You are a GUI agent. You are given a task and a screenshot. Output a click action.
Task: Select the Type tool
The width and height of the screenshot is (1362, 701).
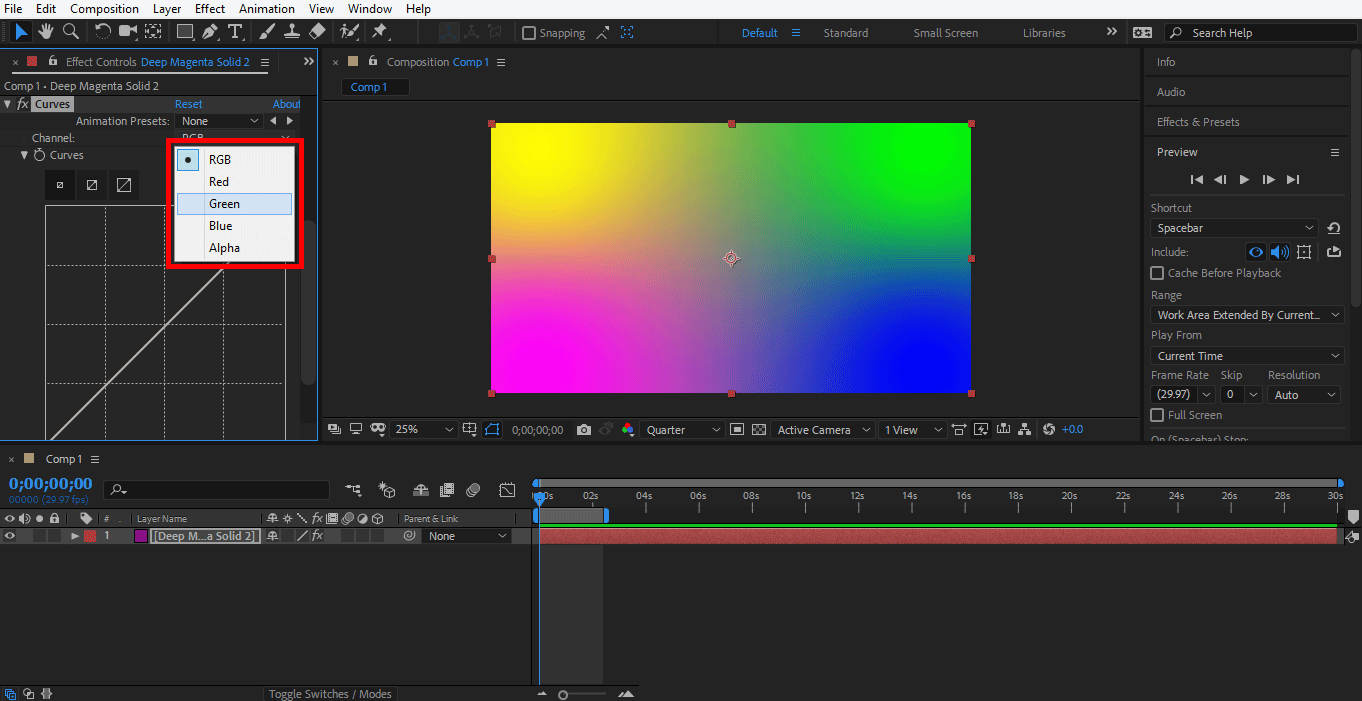point(235,32)
